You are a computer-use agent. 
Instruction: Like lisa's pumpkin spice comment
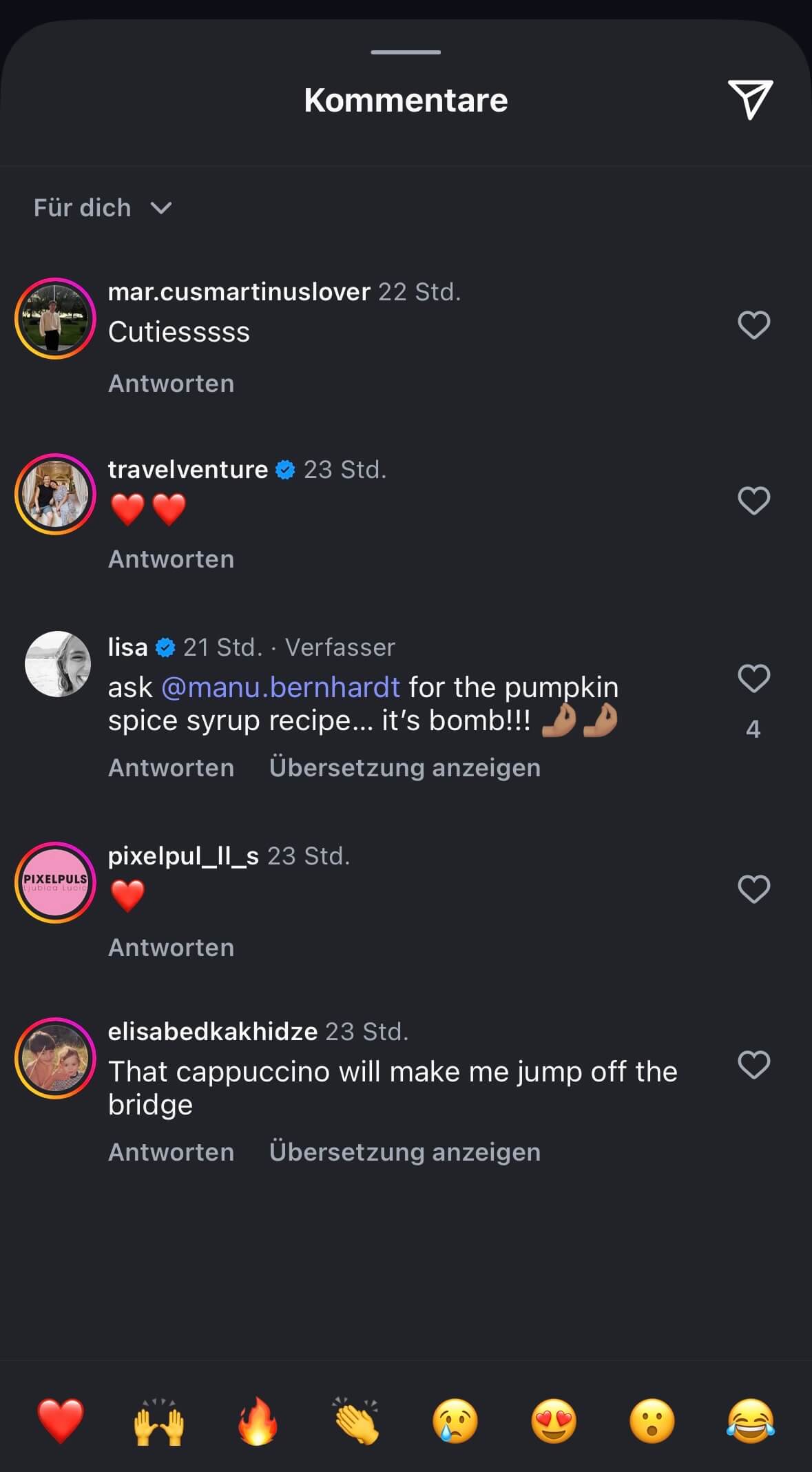[x=753, y=678]
